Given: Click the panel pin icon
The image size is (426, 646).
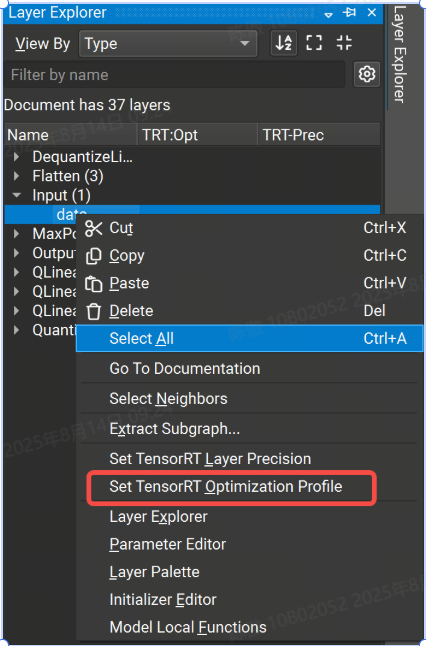Looking at the screenshot, I should pos(349,13).
